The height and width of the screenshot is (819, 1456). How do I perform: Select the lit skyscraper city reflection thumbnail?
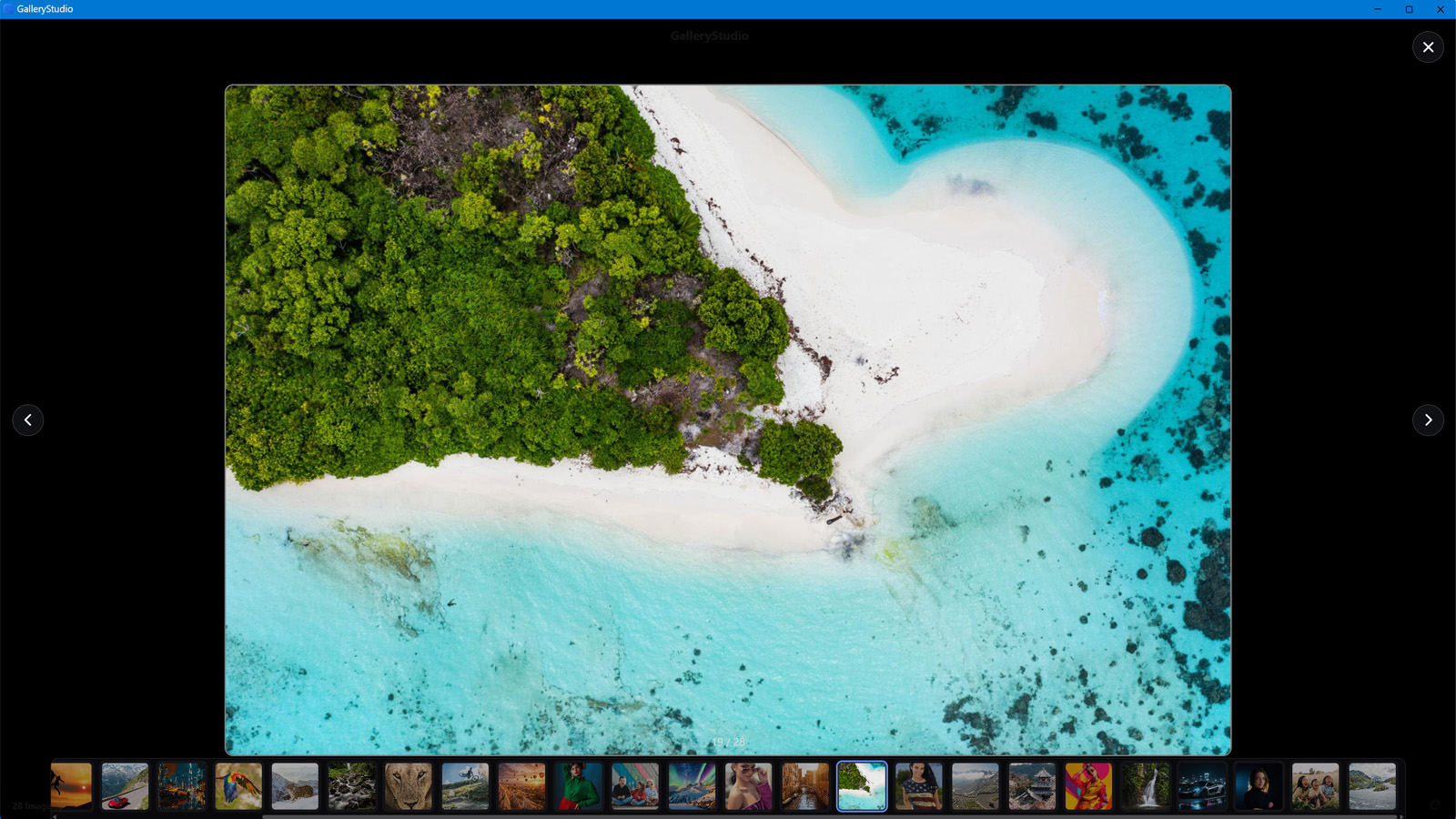pos(182,786)
